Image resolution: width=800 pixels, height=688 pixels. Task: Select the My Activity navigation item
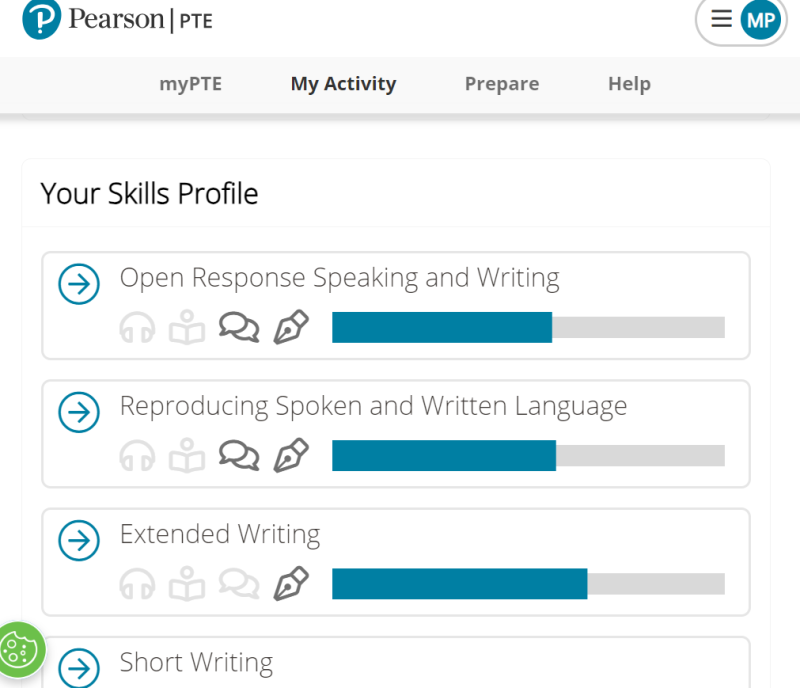[x=343, y=84]
